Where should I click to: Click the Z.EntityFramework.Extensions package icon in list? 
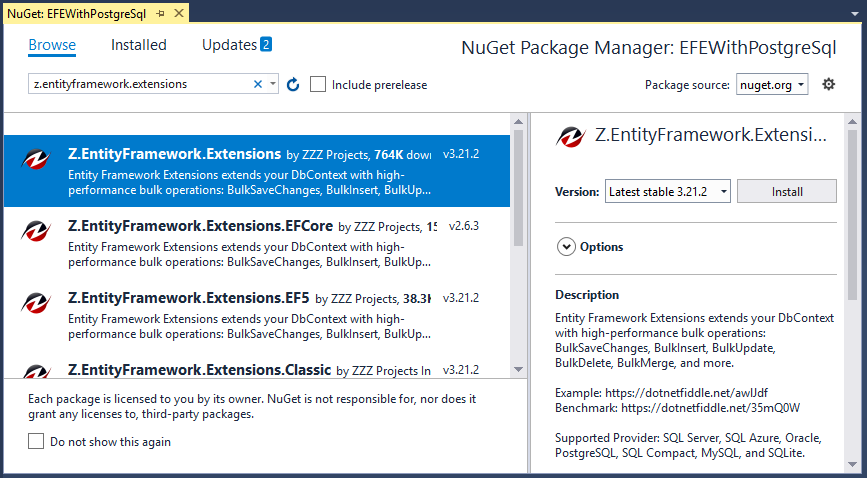[x=36, y=159]
